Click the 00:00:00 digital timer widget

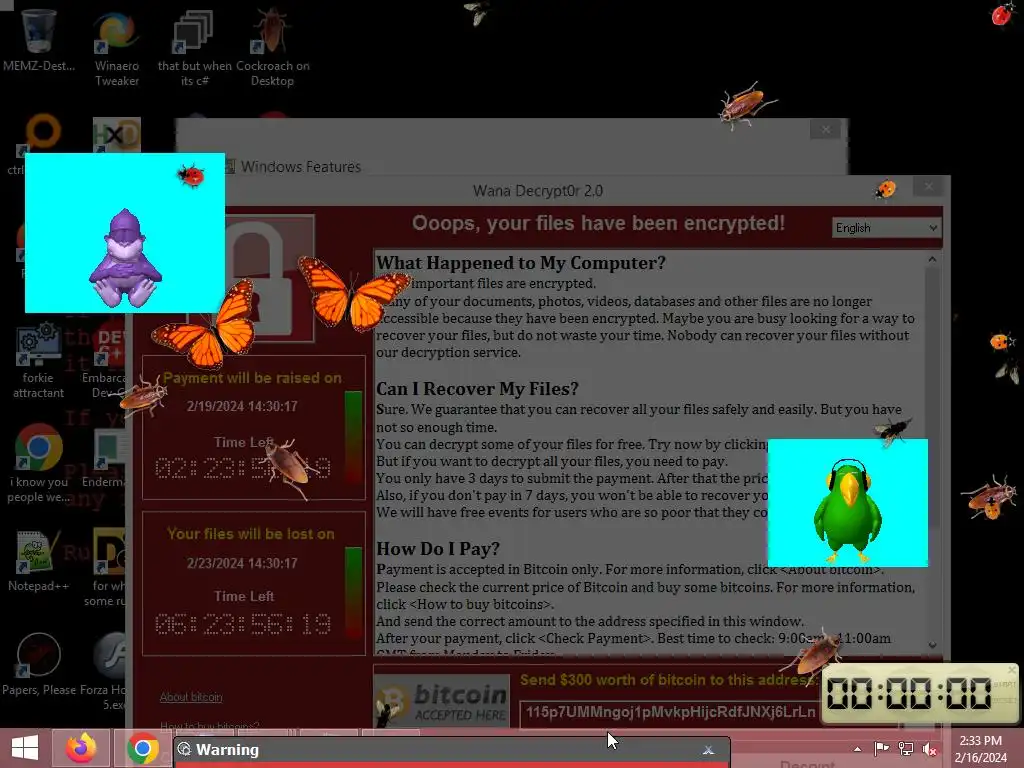click(909, 694)
